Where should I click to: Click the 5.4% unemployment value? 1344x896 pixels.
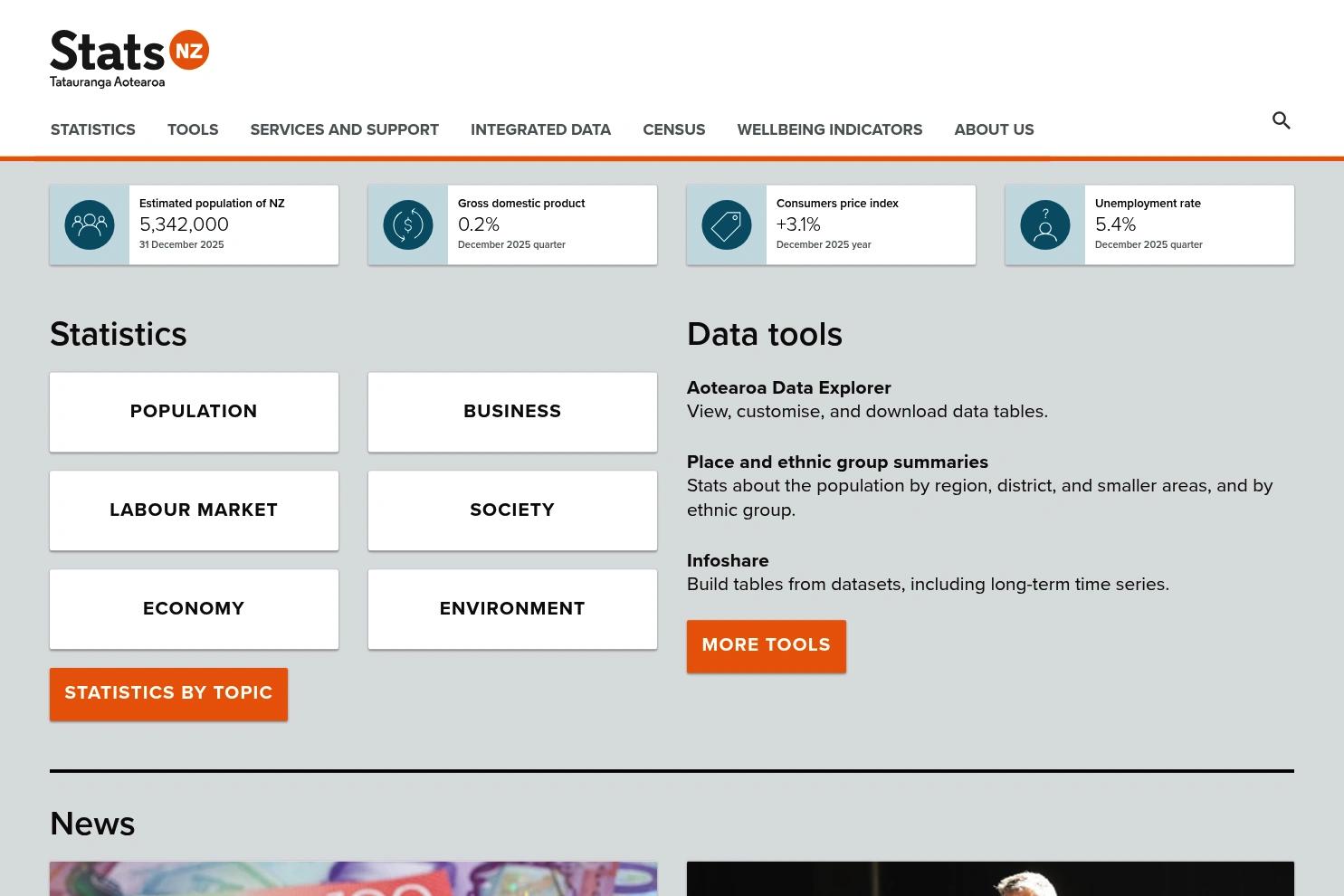pos(1115,224)
